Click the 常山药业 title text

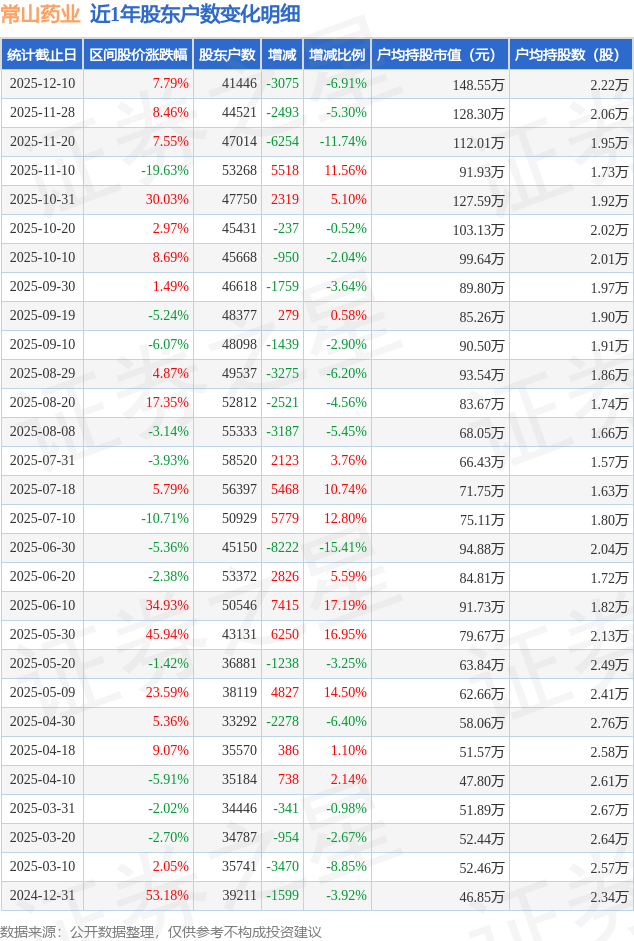(40, 14)
